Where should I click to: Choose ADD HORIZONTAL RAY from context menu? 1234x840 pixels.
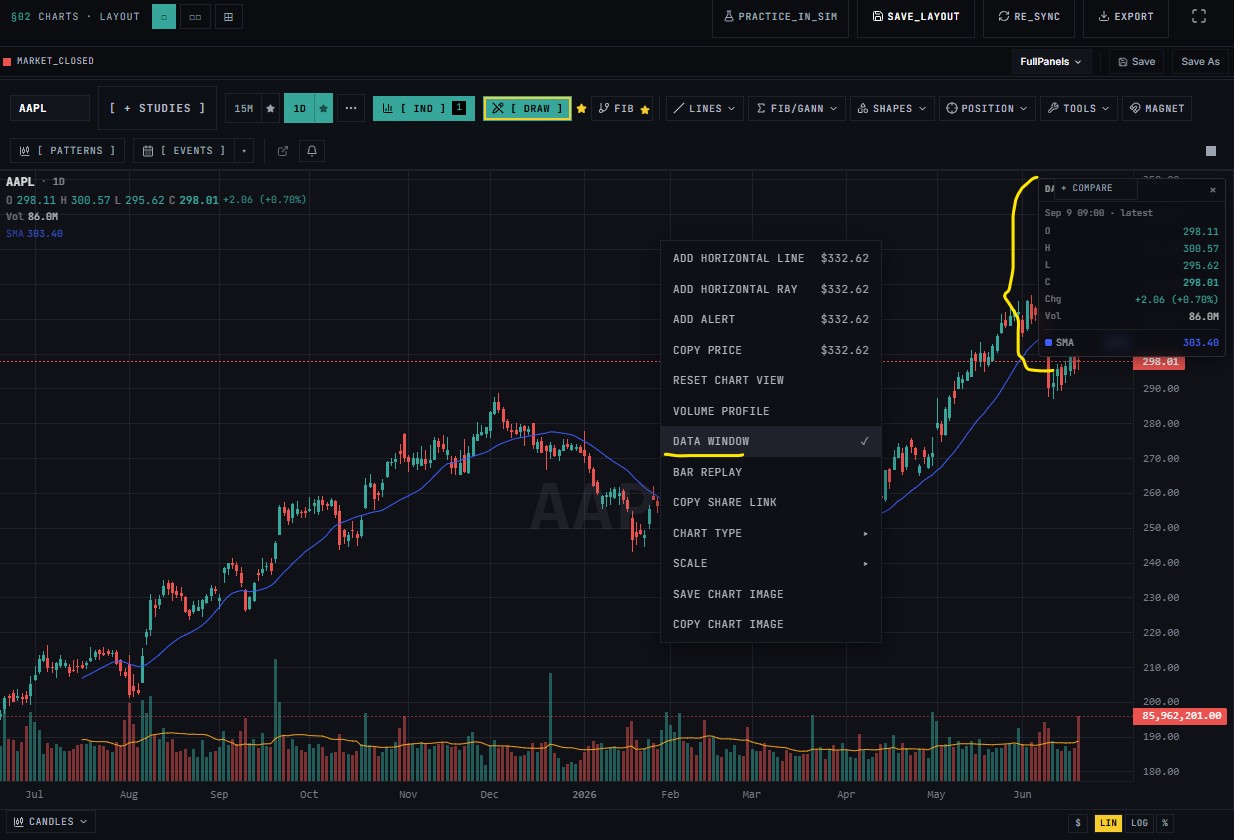[x=771, y=289]
